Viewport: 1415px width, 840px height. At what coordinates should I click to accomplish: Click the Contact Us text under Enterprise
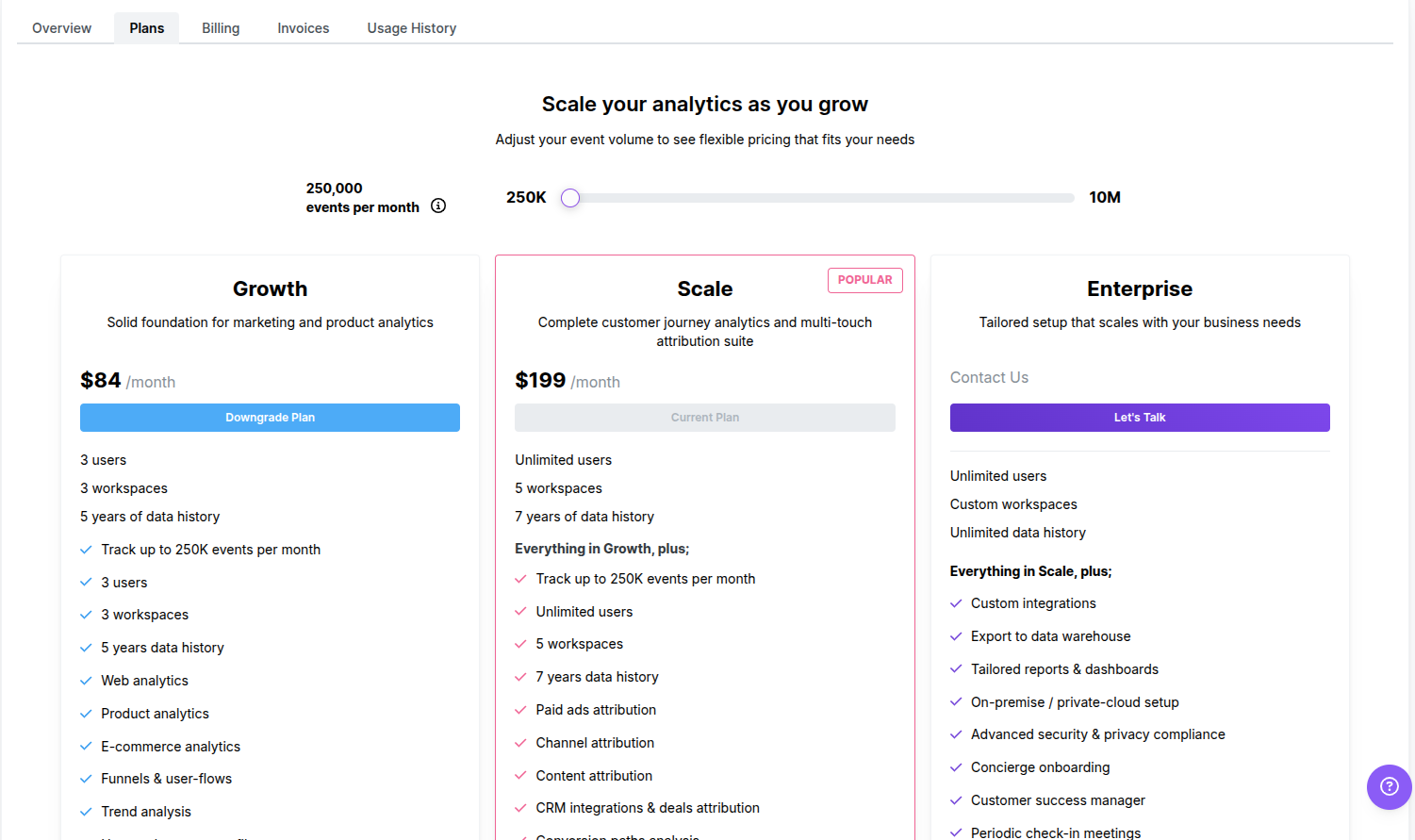(x=989, y=377)
